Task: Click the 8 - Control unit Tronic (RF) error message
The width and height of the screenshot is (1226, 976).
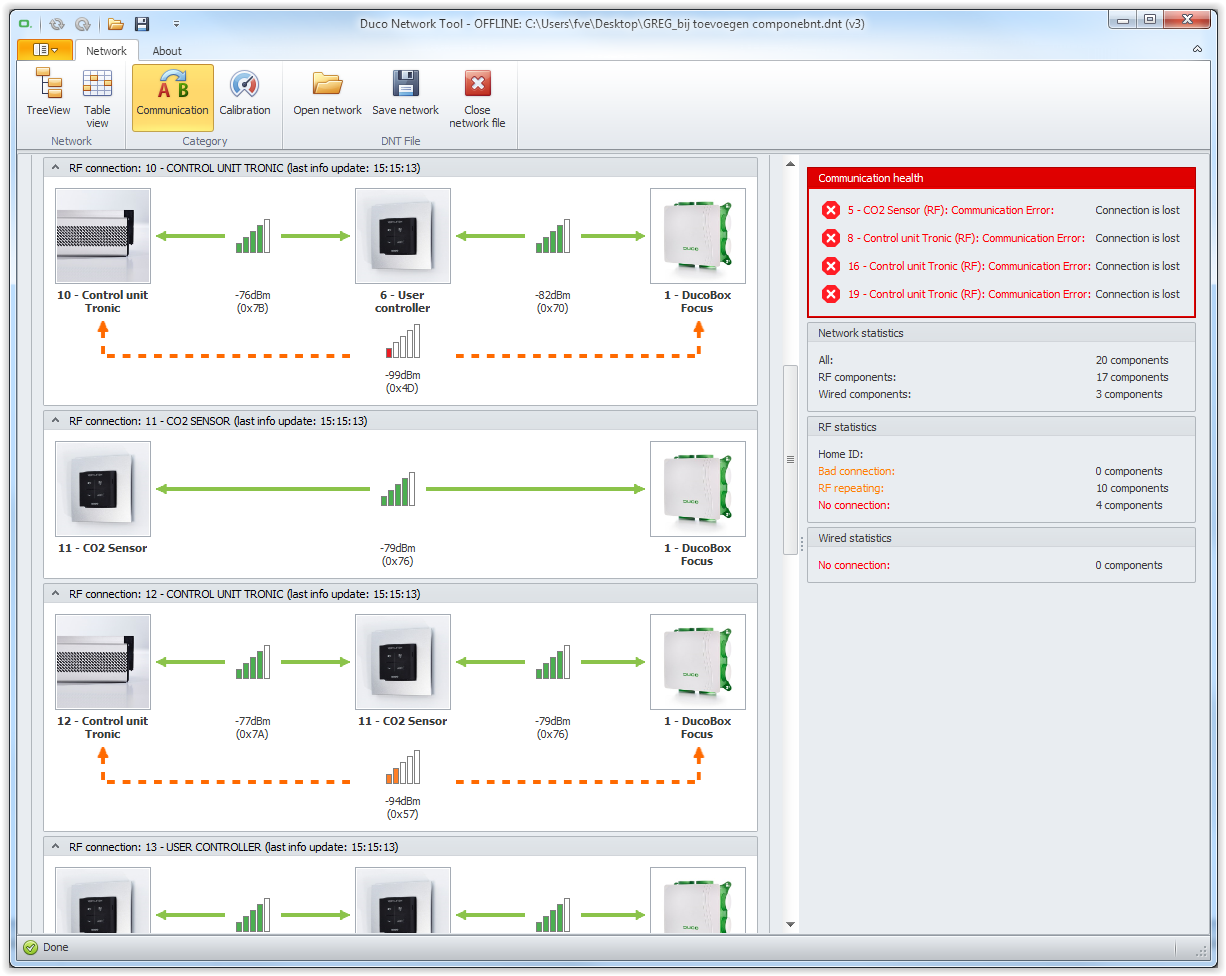Action: [x=966, y=238]
